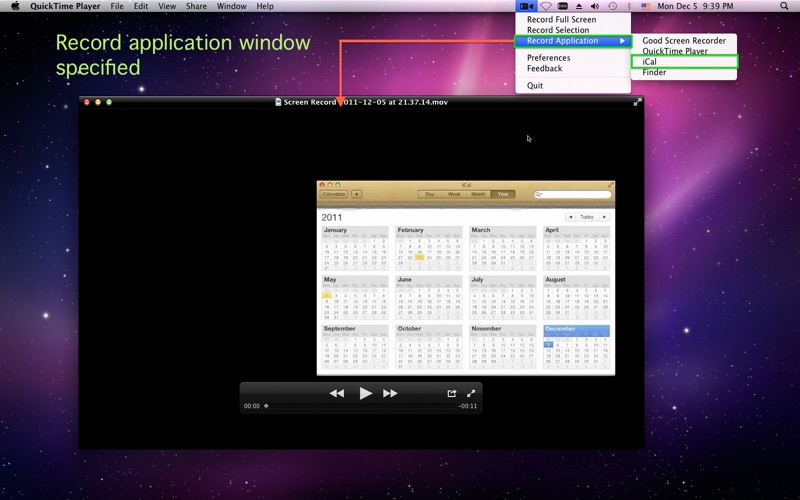Click the January month in year view
The width and height of the screenshot is (800, 500).
click(355, 248)
